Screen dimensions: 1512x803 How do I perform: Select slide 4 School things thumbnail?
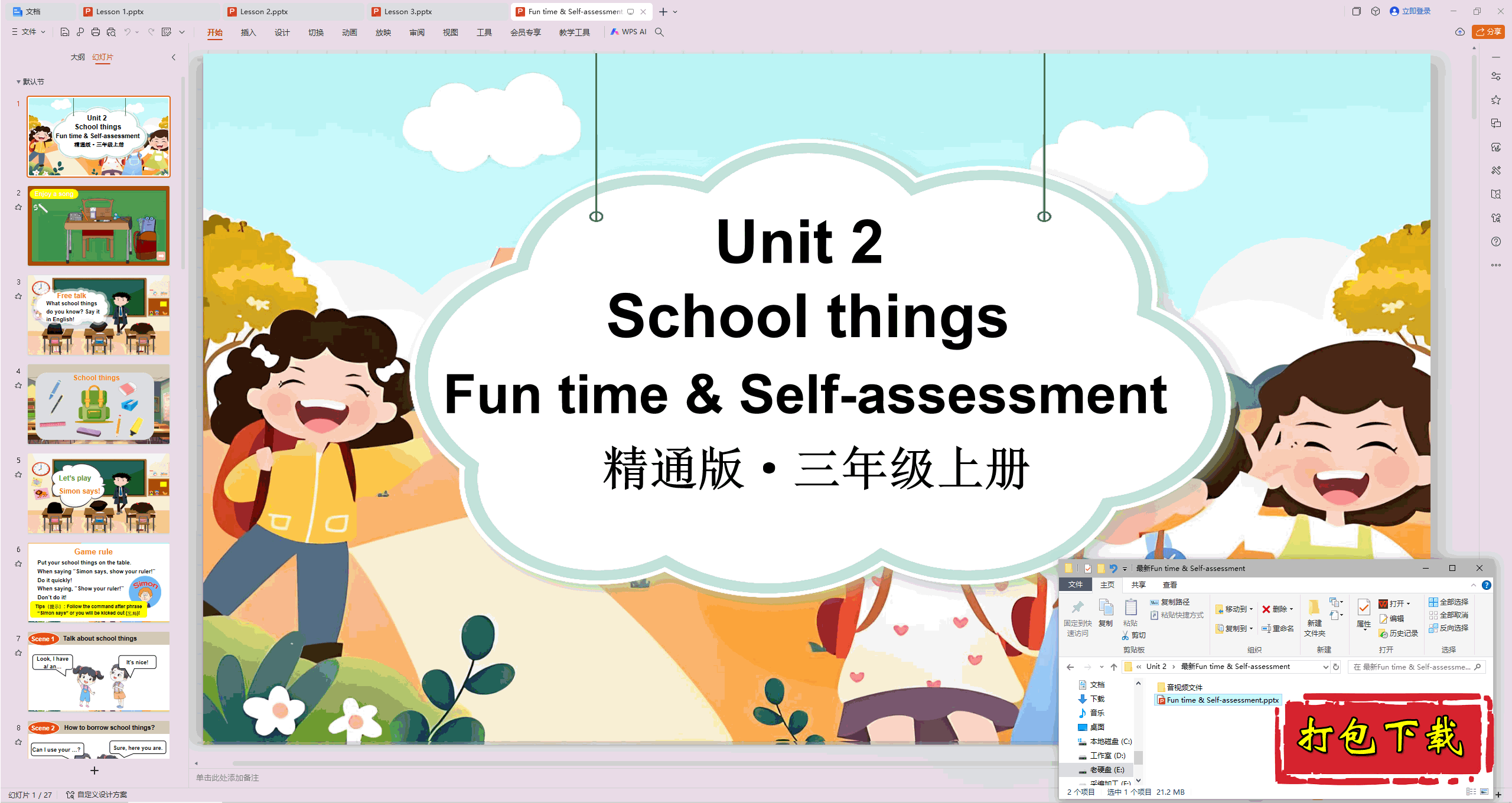pyautogui.click(x=99, y=404)
